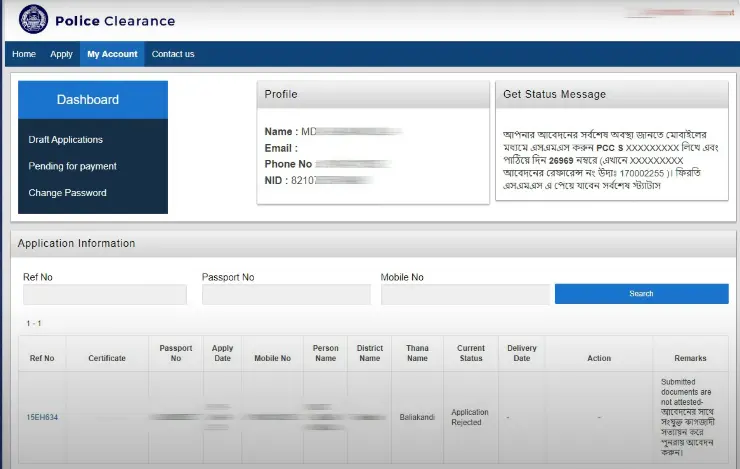
Task: Click the Remarks column header
Action: point(690,358)
